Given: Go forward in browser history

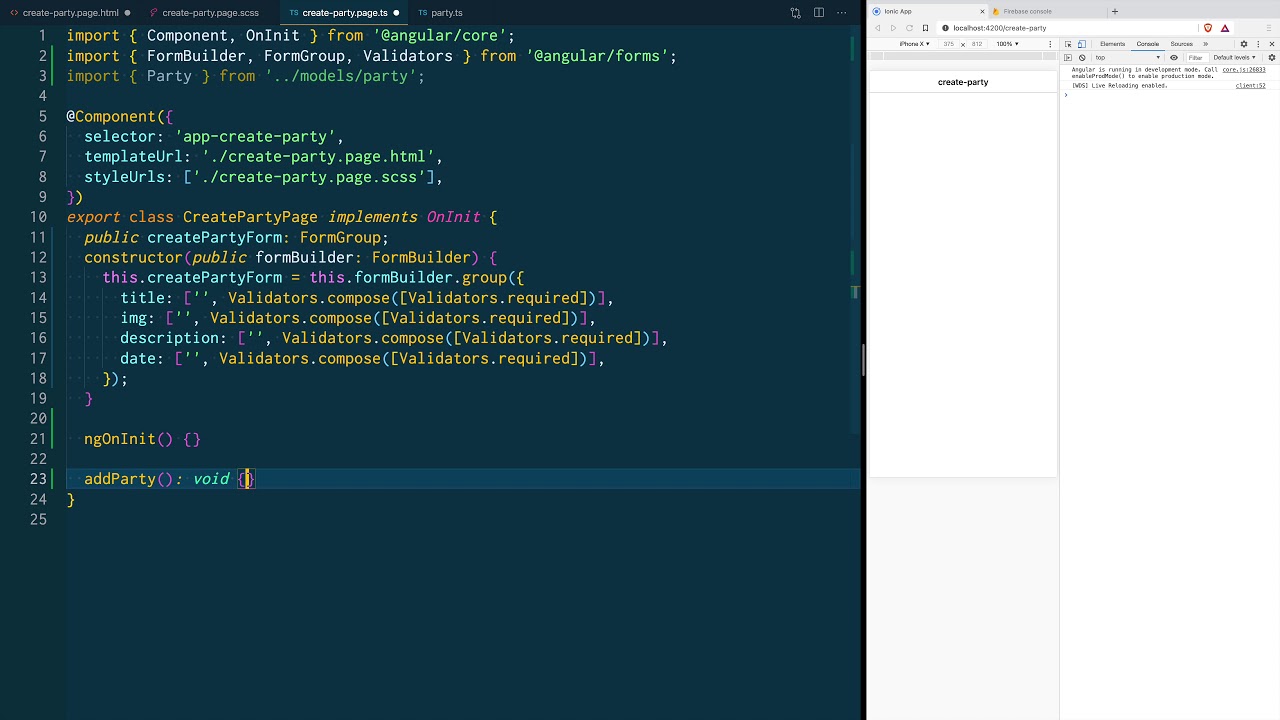Looking at the screenshot, I should (893, 28).
